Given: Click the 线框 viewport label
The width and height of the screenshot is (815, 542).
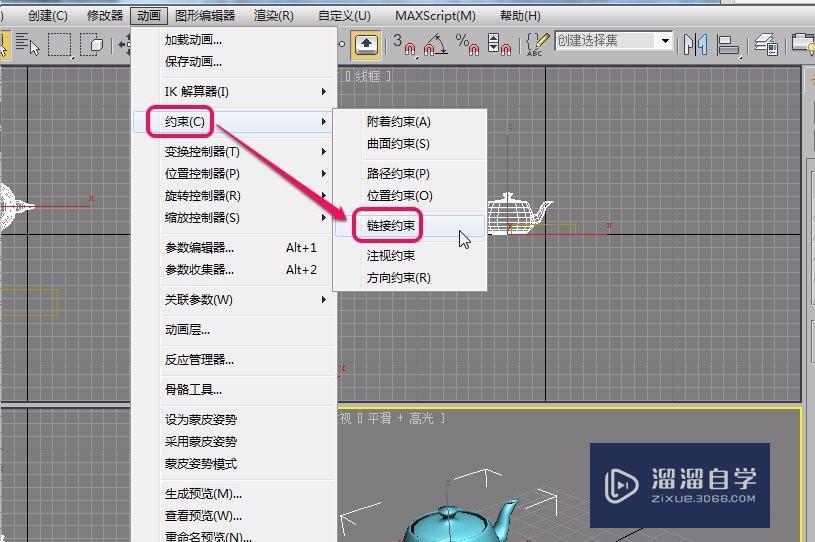Looking at the screenshot, I should click(x=367, y=76).
